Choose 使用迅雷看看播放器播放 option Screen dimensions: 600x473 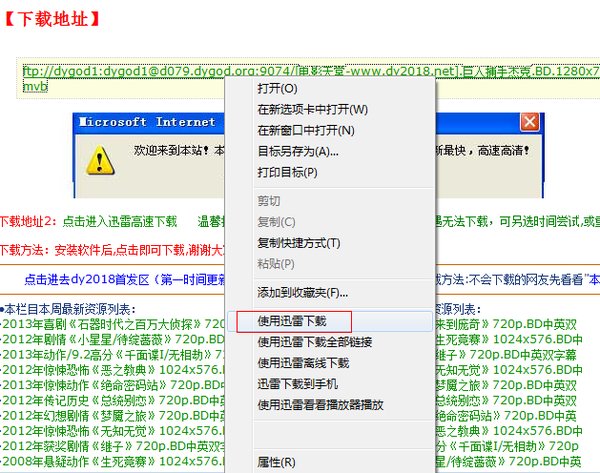click(320, 405)
